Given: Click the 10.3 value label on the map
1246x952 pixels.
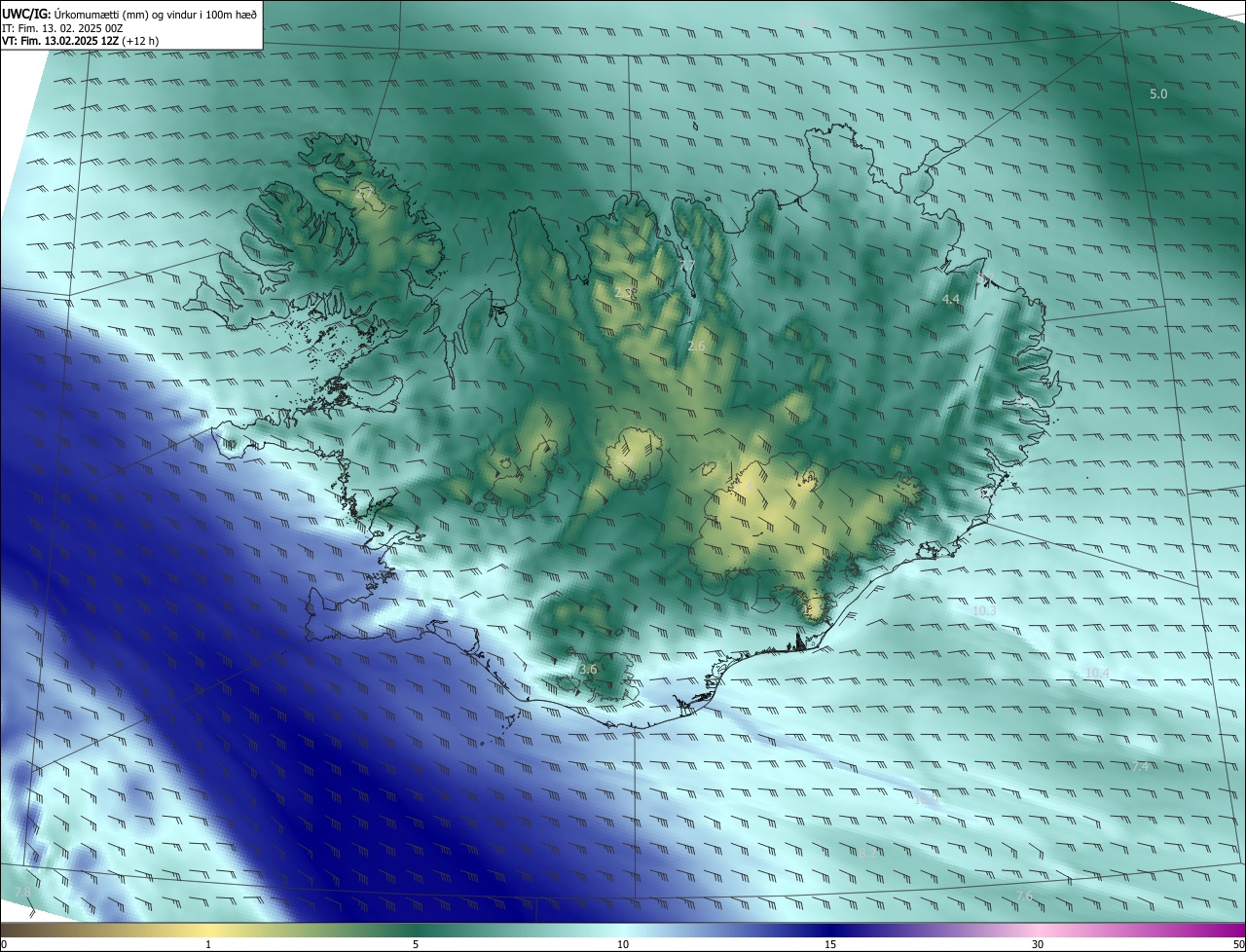Looking at the screenshot, I should click(x=984, y=610).
